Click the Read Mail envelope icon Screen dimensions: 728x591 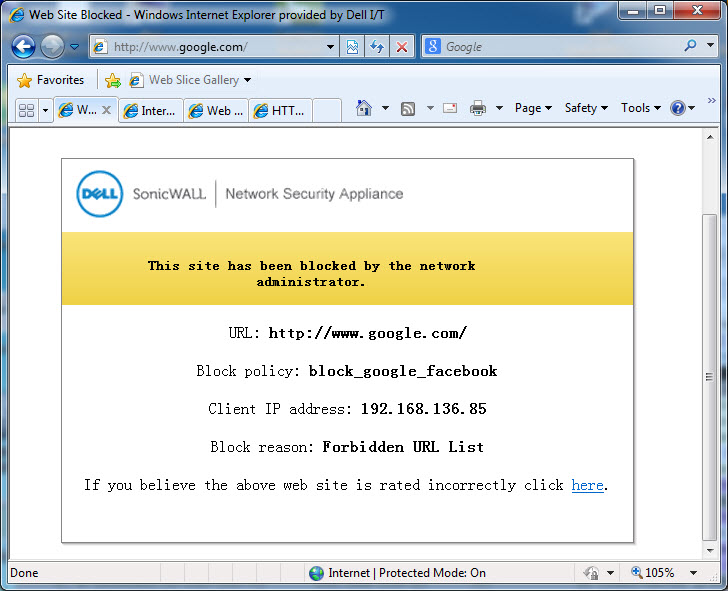pyautogui.click(x=450, y=108)
